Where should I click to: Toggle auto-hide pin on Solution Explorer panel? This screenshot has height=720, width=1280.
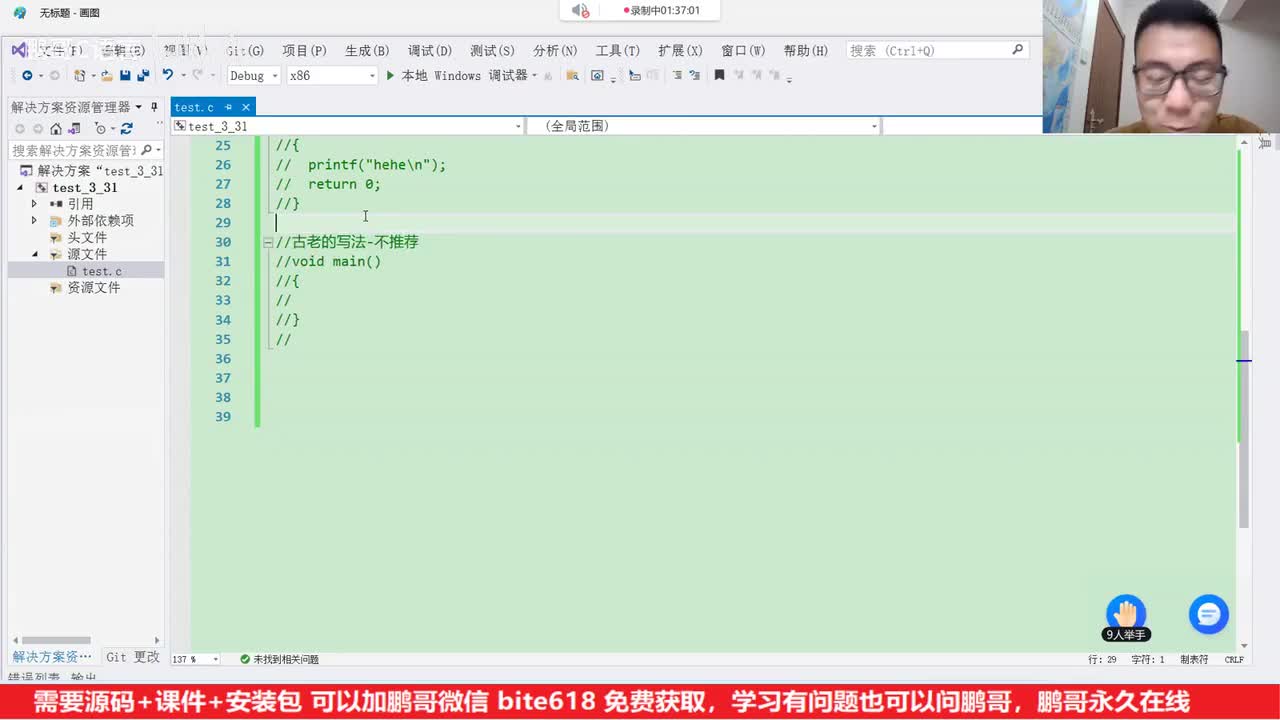coord(154,107)
